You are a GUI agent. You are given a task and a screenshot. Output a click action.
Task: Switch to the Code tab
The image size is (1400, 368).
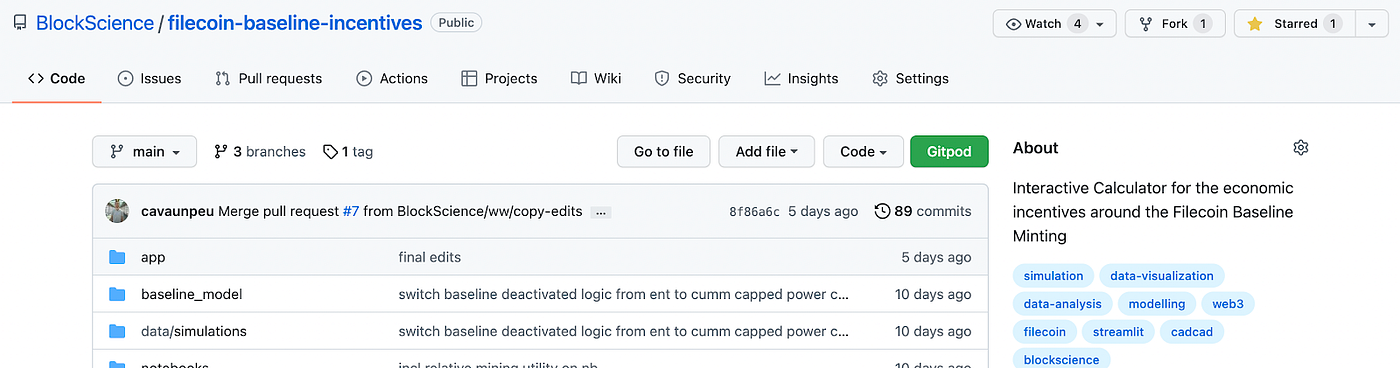click(x=57, y=78)
